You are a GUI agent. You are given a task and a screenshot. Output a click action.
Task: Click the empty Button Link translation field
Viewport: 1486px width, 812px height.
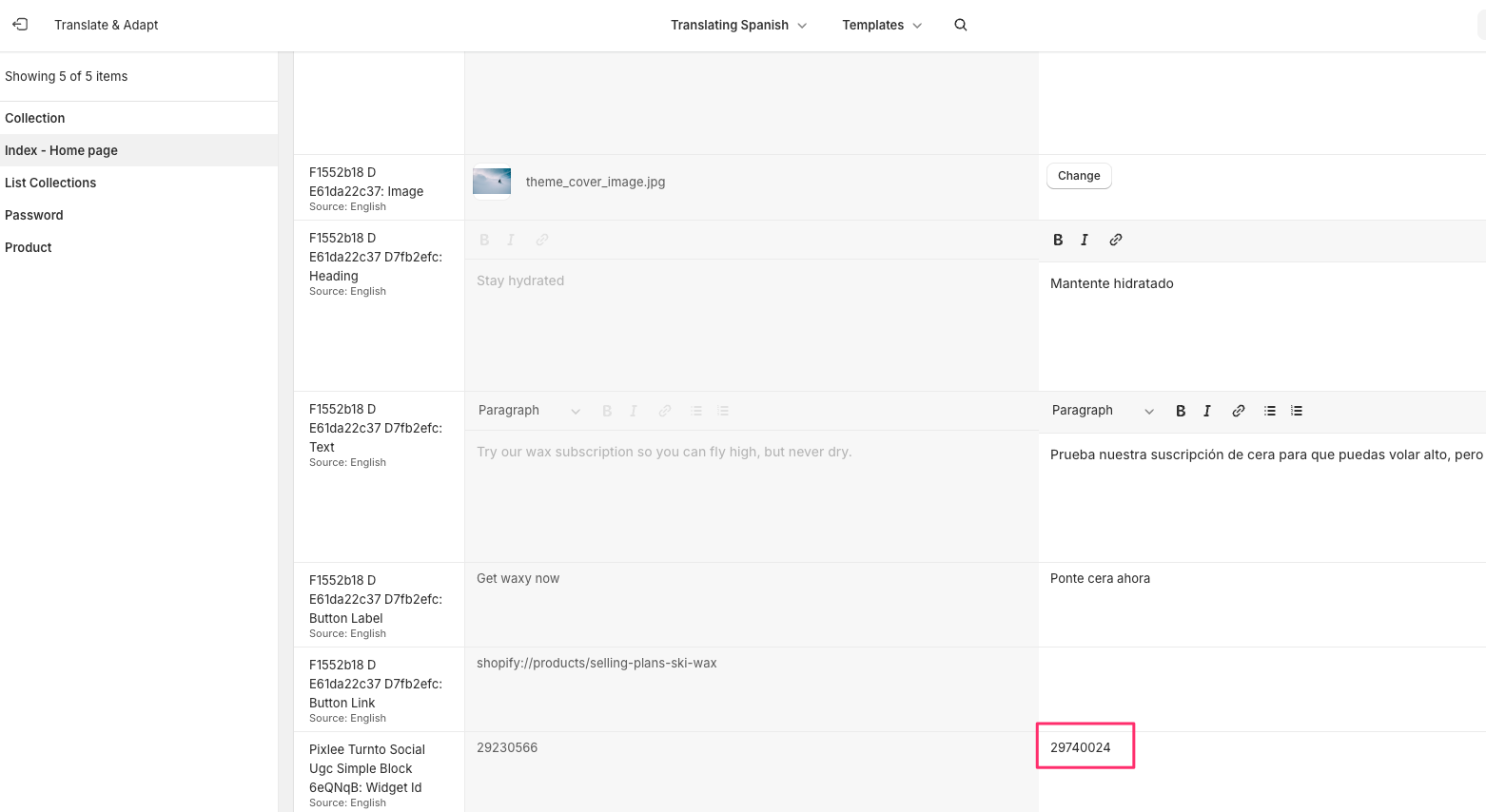(1262, 689)
